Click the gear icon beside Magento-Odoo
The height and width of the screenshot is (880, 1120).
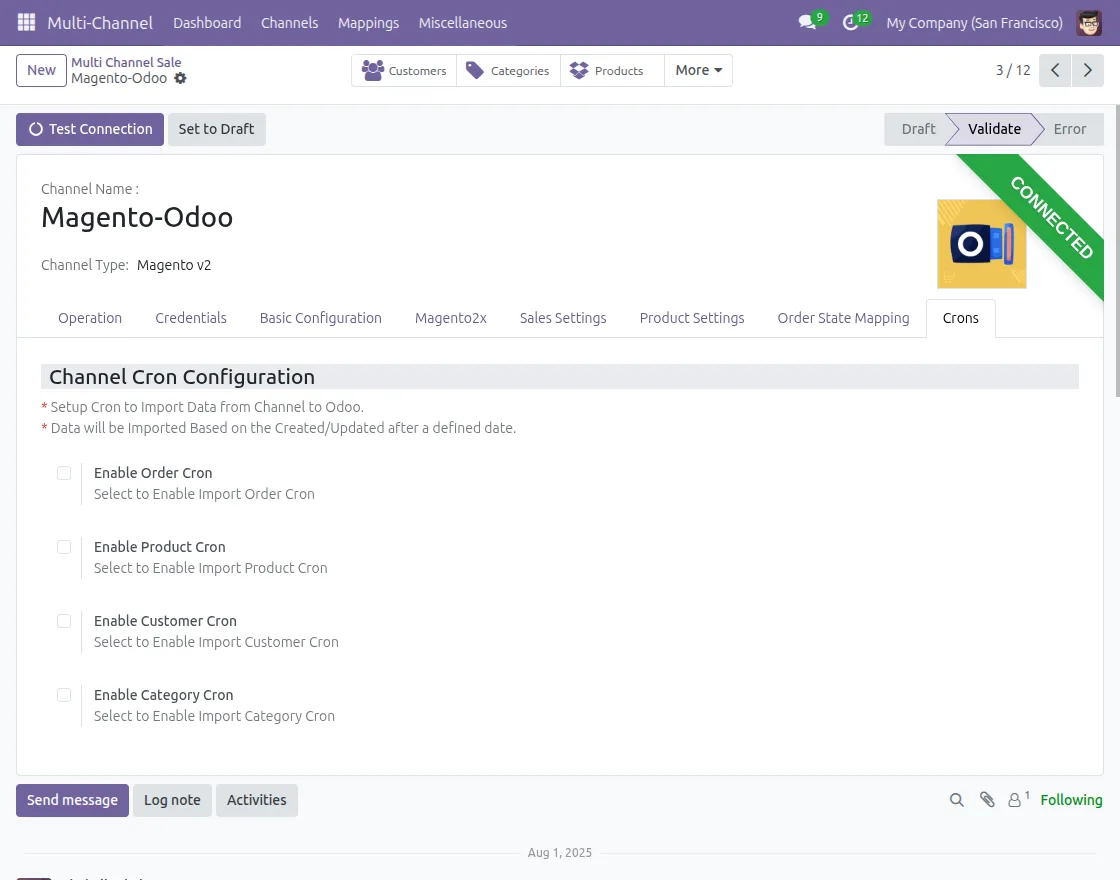pos(180,78)
